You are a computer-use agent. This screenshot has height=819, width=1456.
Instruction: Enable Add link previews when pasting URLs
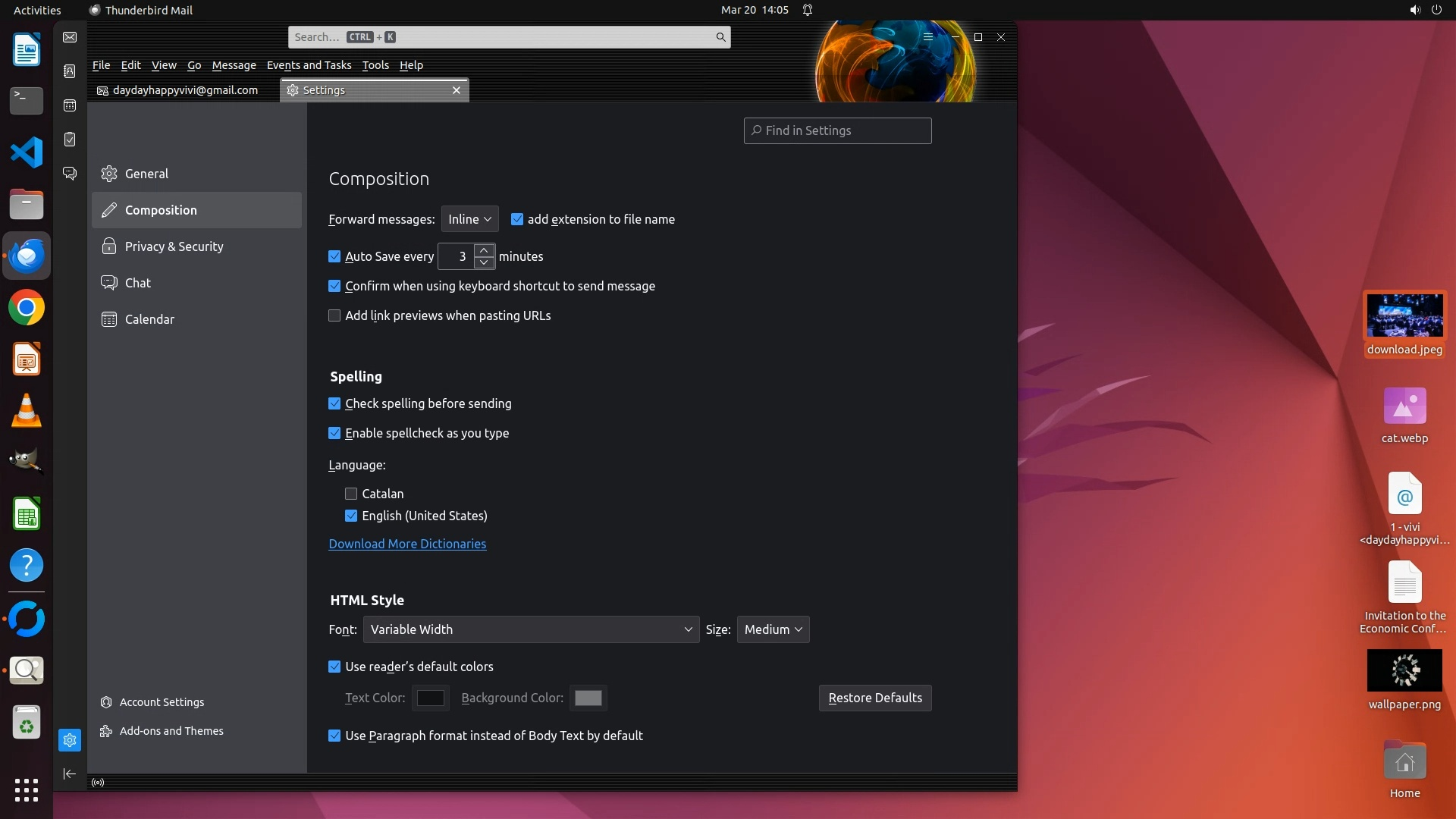[x=334, y=315]
